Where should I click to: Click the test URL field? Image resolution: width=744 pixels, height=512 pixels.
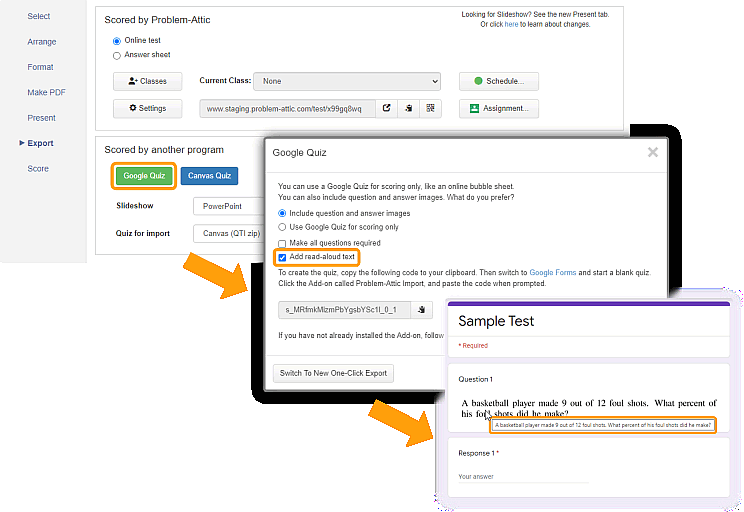click(288, 108)
